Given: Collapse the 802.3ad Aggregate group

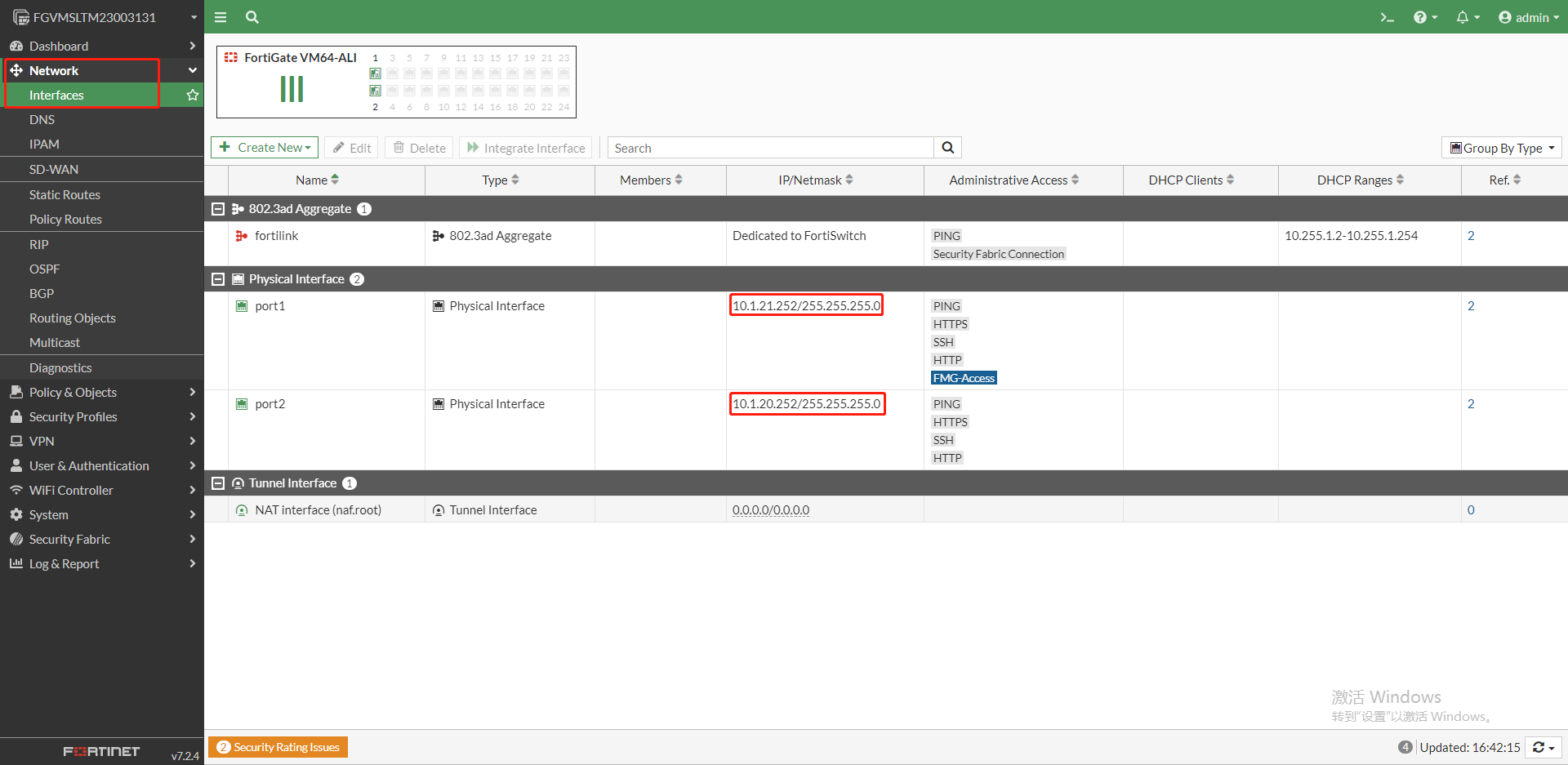Looking at the screenshot, I should 218,209.
